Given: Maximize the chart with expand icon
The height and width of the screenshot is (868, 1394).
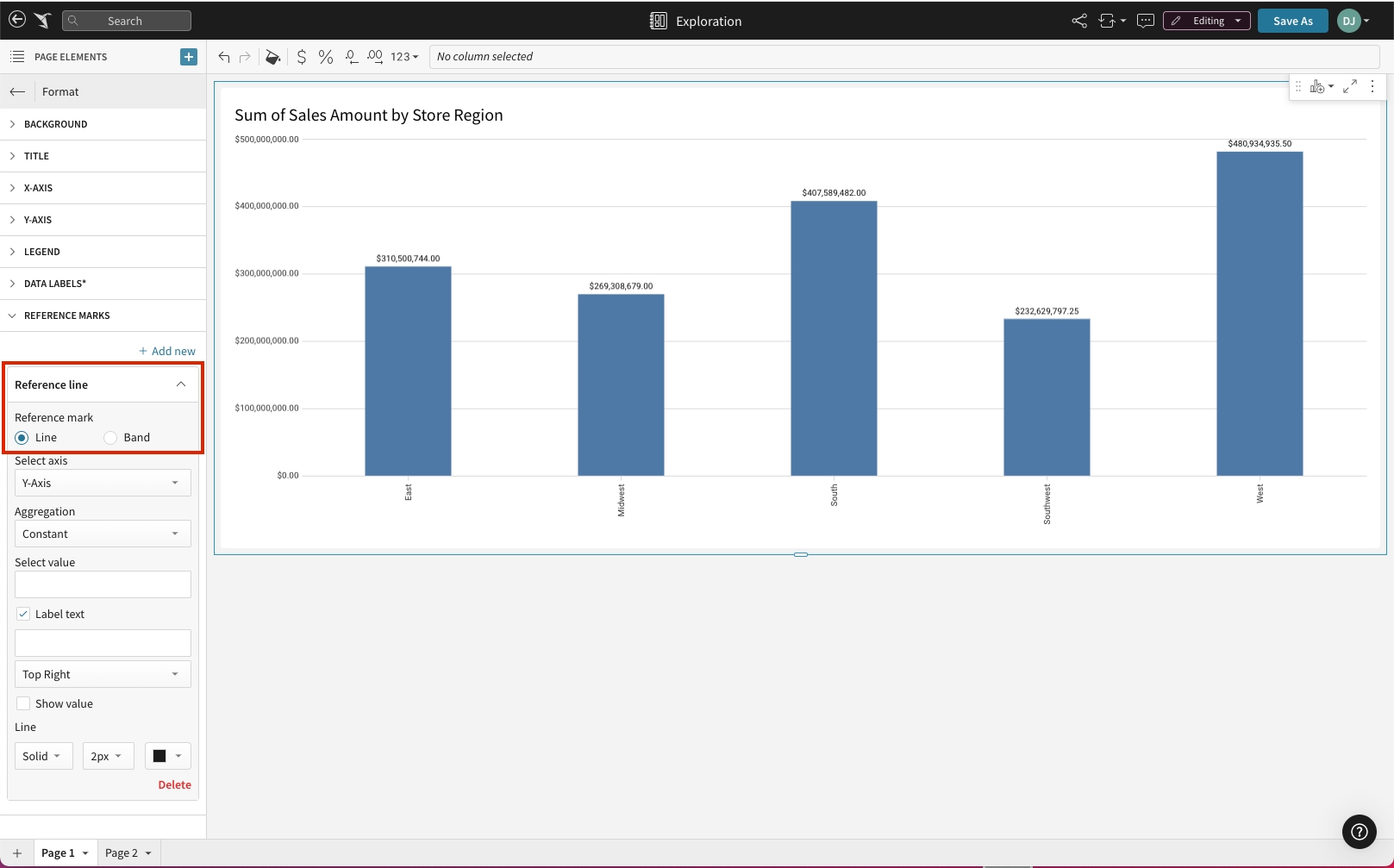Looking at the screenshot, I should point(1350,86).
